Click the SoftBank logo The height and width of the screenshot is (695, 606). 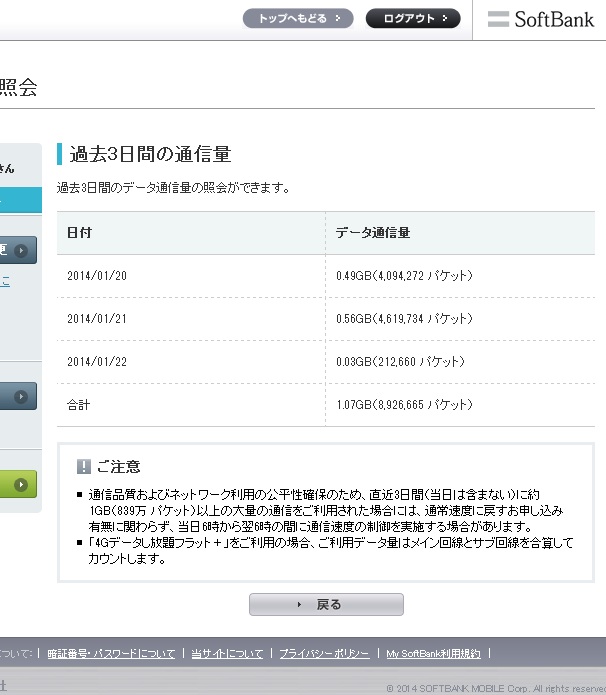point(541,19)
